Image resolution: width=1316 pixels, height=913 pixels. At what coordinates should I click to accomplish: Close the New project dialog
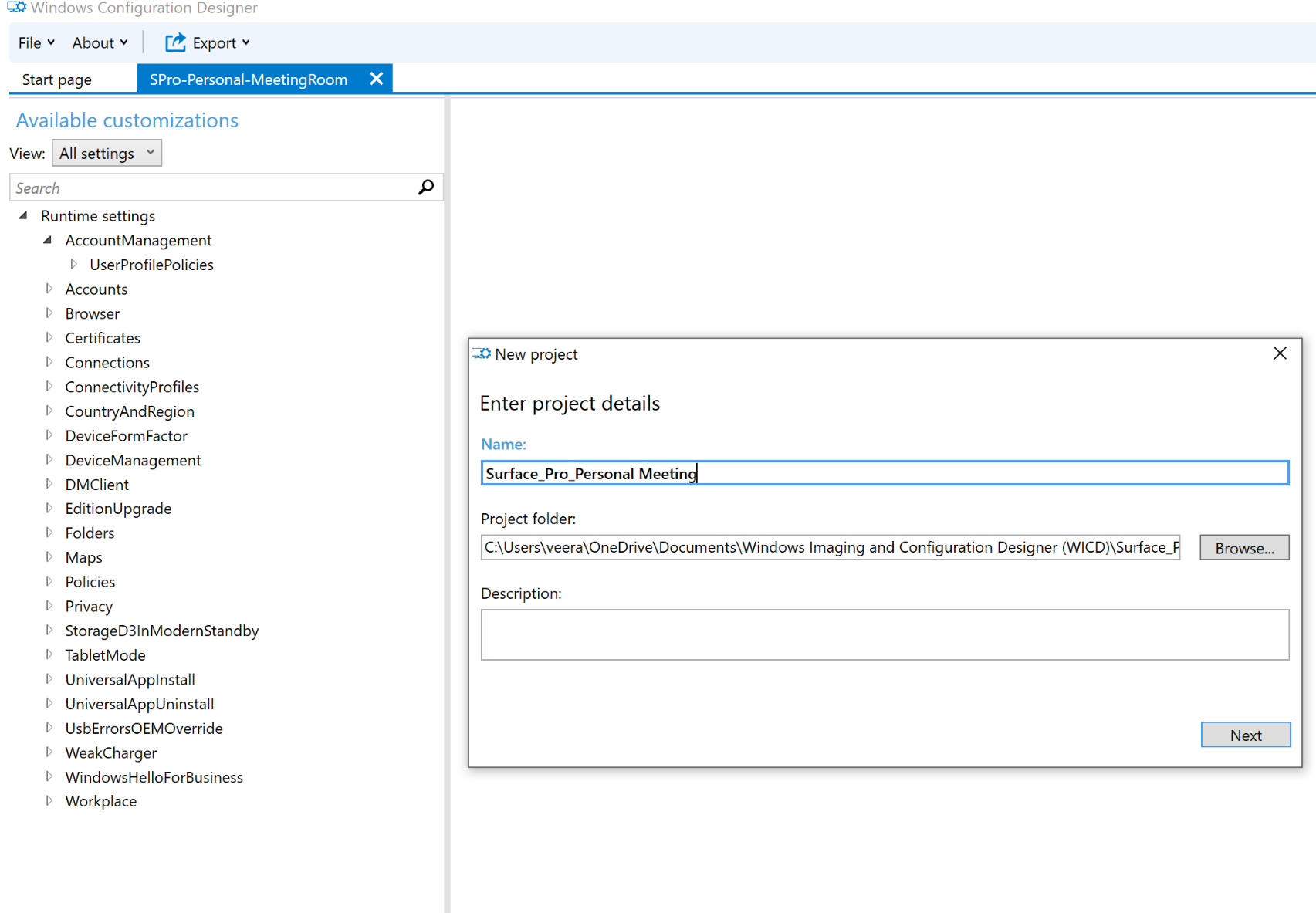point(1280,353)
